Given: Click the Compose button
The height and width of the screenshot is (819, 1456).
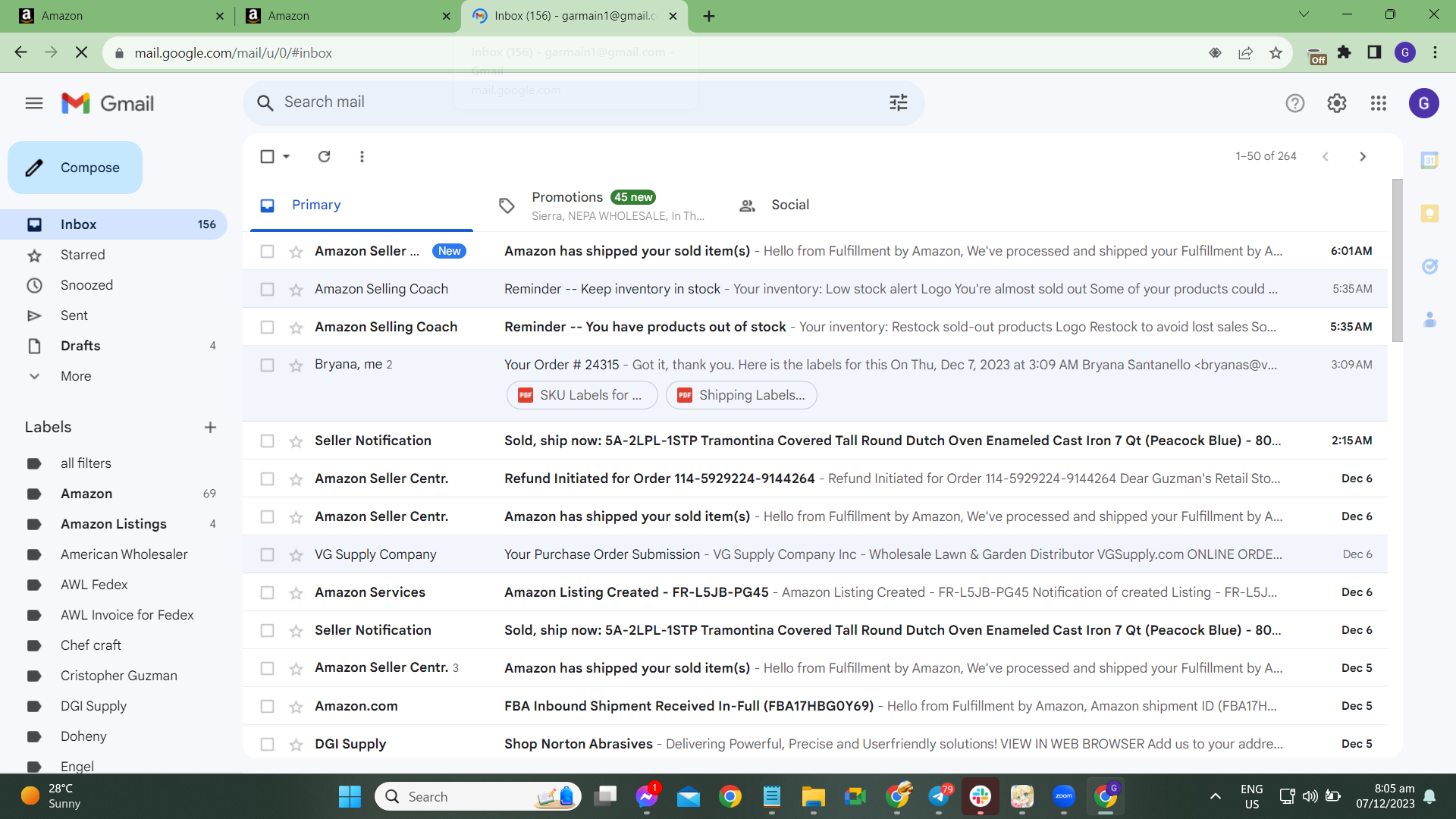Looking at the screenshot, I should pyautogui.click(x=75, y=168).
